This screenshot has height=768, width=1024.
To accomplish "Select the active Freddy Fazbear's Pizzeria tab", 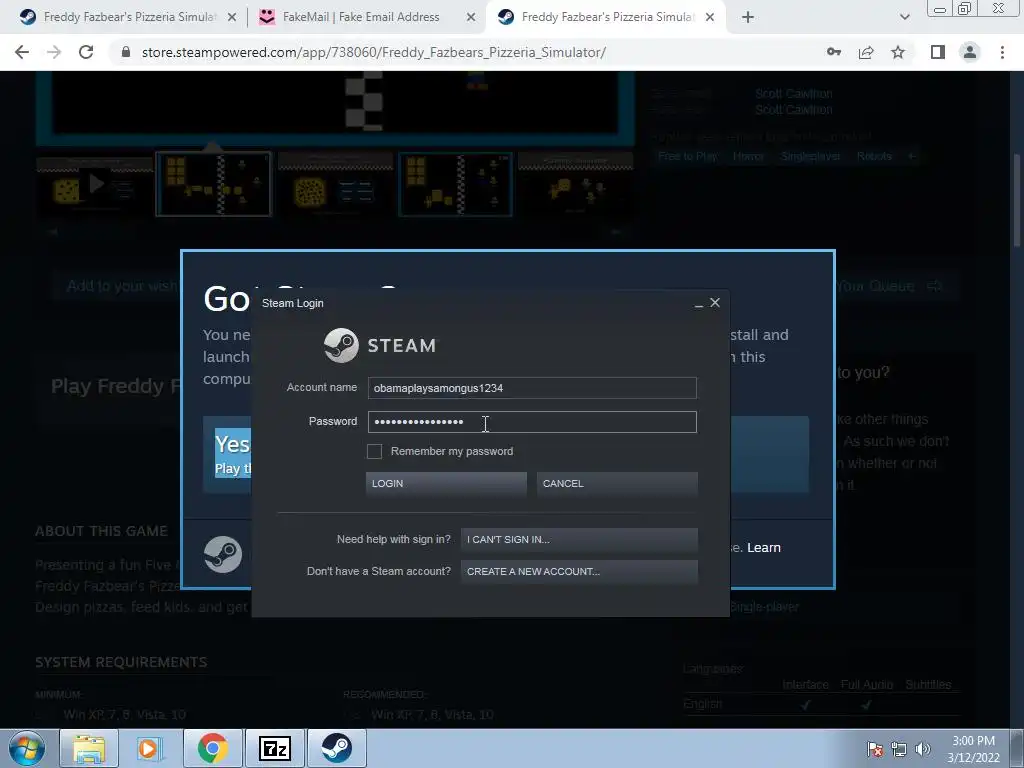I will (607, 17).
